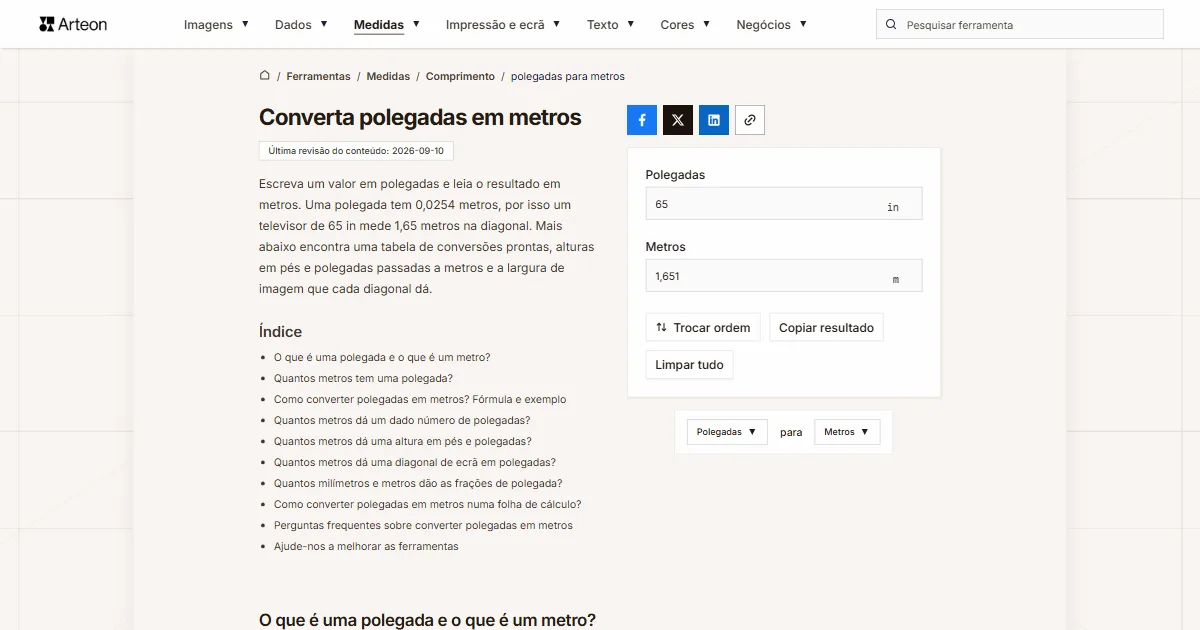Open the Impressão e ecrã menu
The image size is (1200, 630).
(x=503, y=25)
